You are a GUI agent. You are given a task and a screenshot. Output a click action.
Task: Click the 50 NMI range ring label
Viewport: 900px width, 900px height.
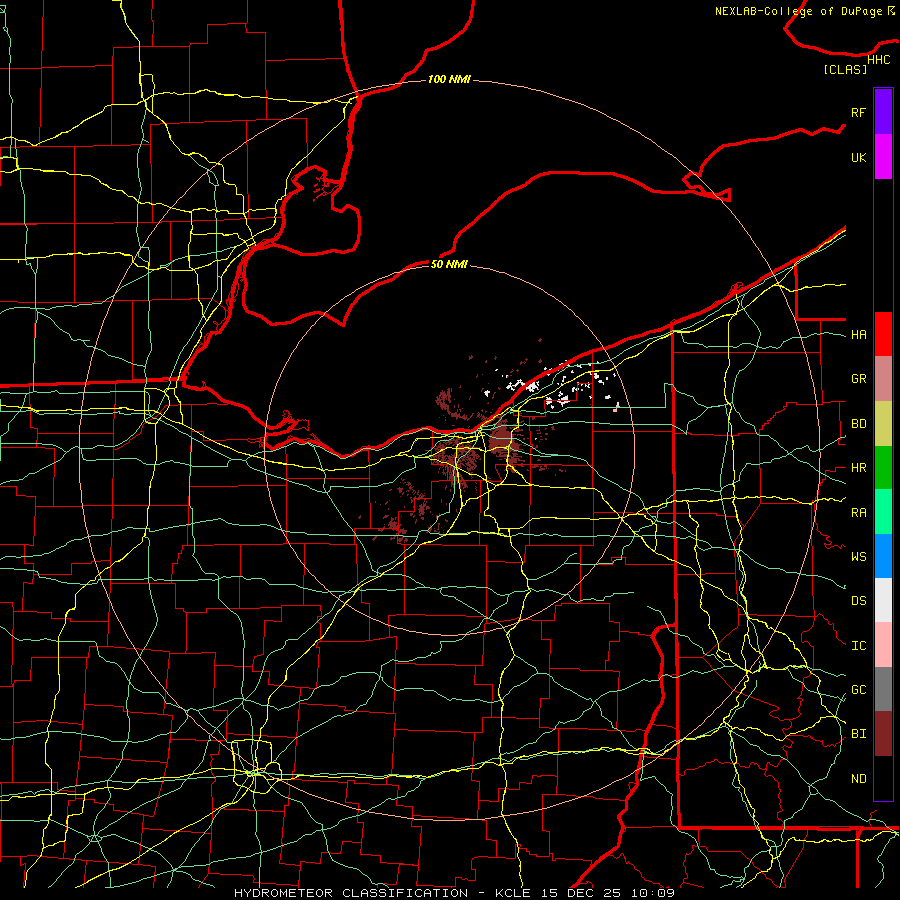pyautogui.click(x=449, y=264)
